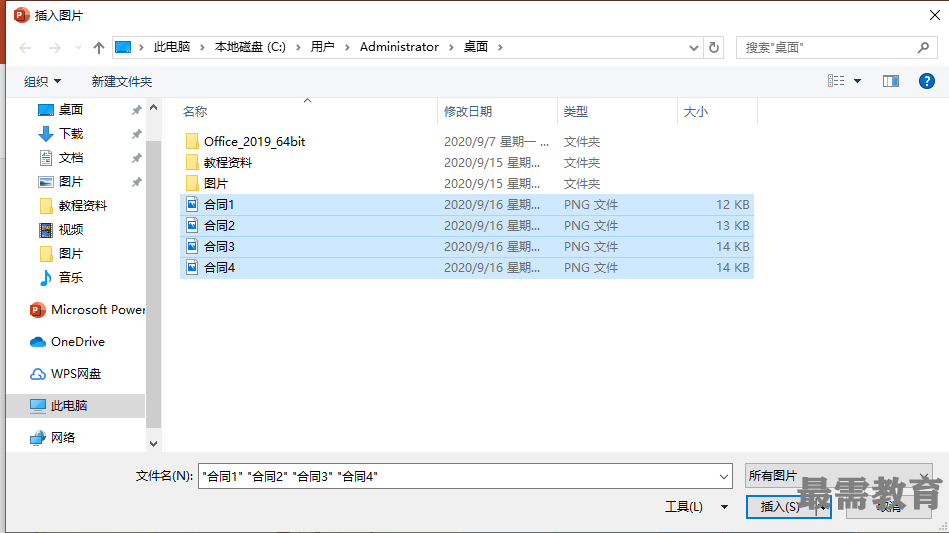The height and width of the screenshot is (533, 949).
Task: Select the 合同1 PNG file
Action: (467, 204)
